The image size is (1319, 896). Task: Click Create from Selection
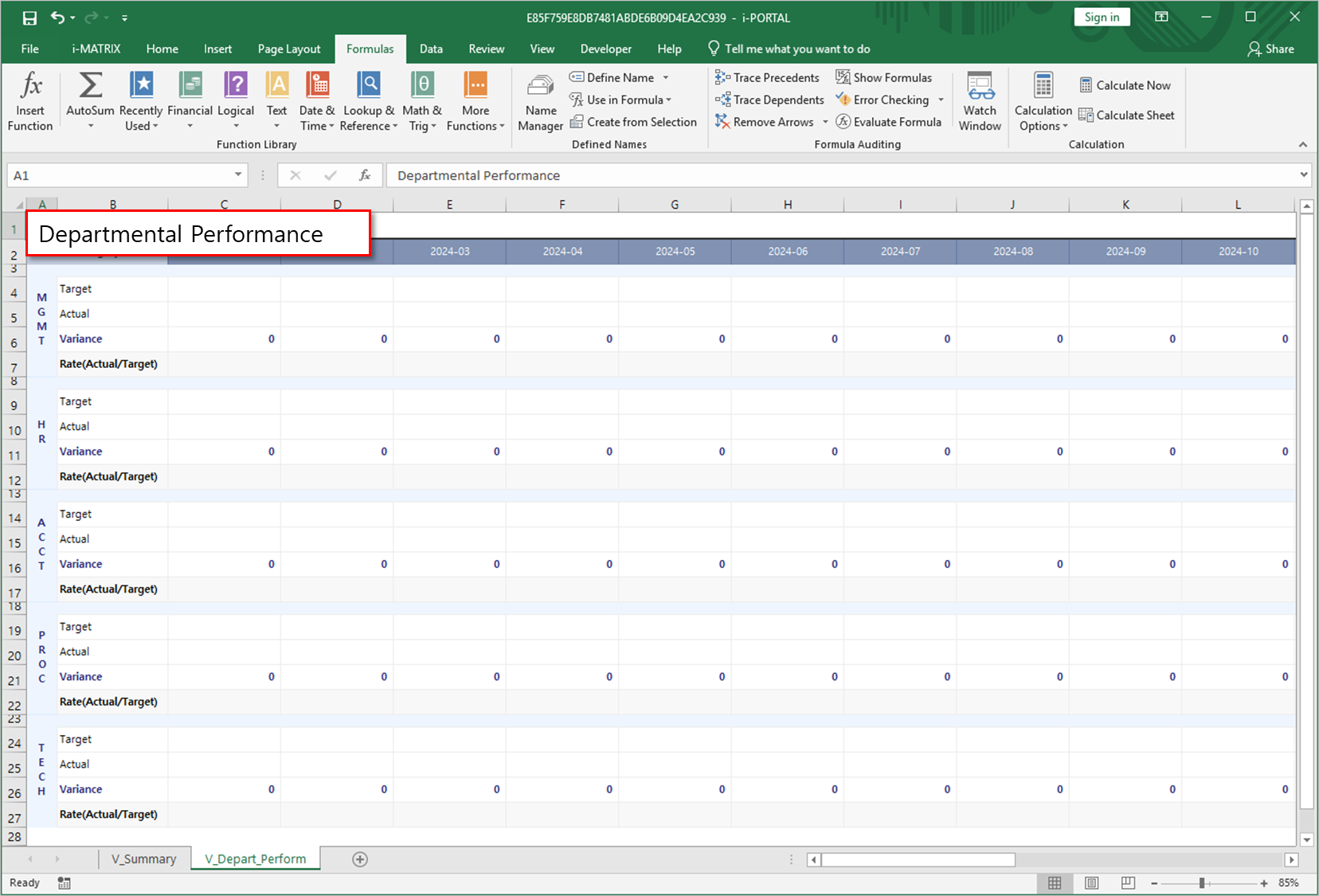pyautogui.click(x=634, y=121)
